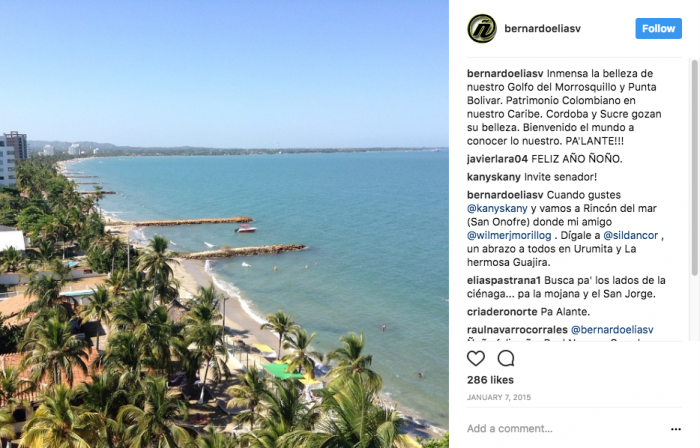Open javierlara04 commenter profile
Image resolution: width=700 pixels, height=448 pixels.
point(497,159)
